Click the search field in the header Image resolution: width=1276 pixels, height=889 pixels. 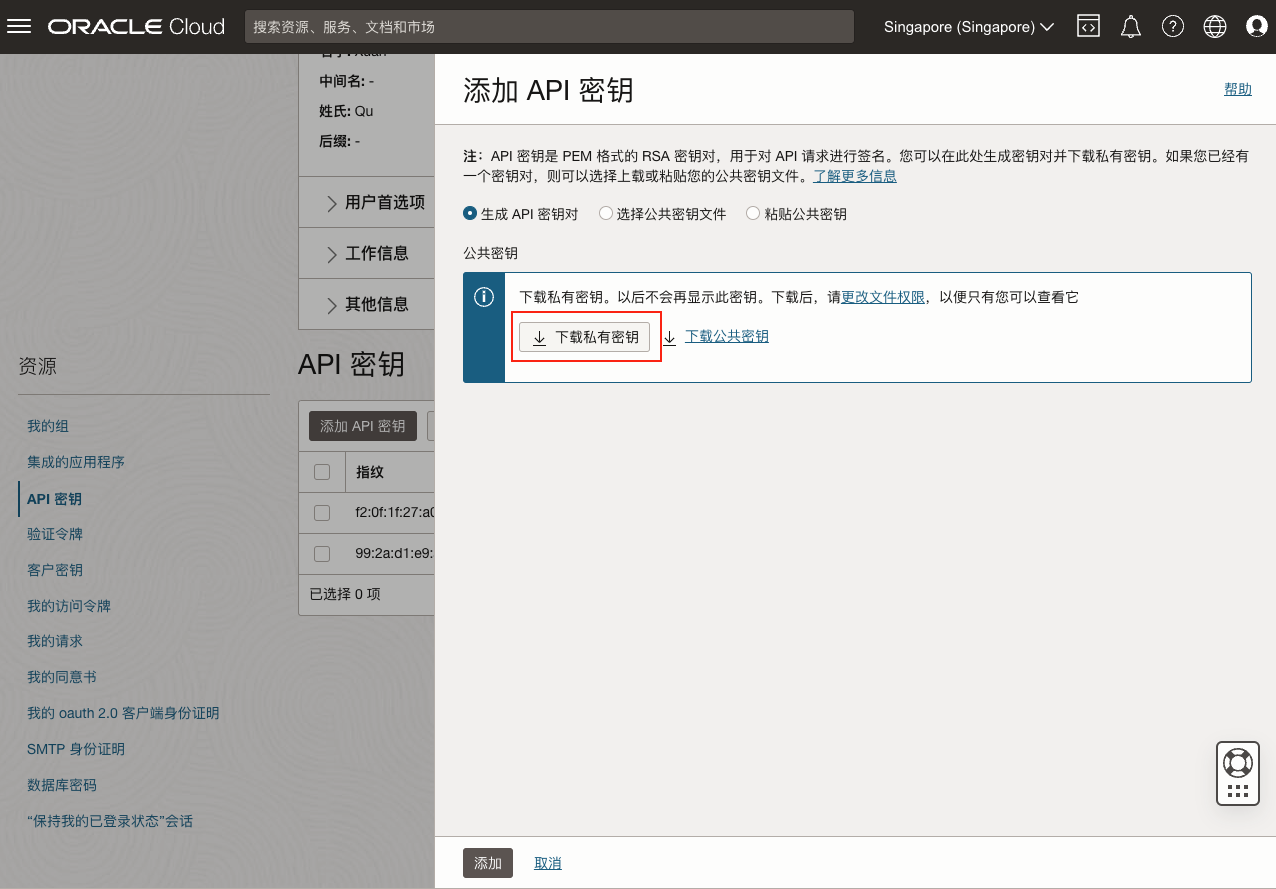click(x=549, y=27)
